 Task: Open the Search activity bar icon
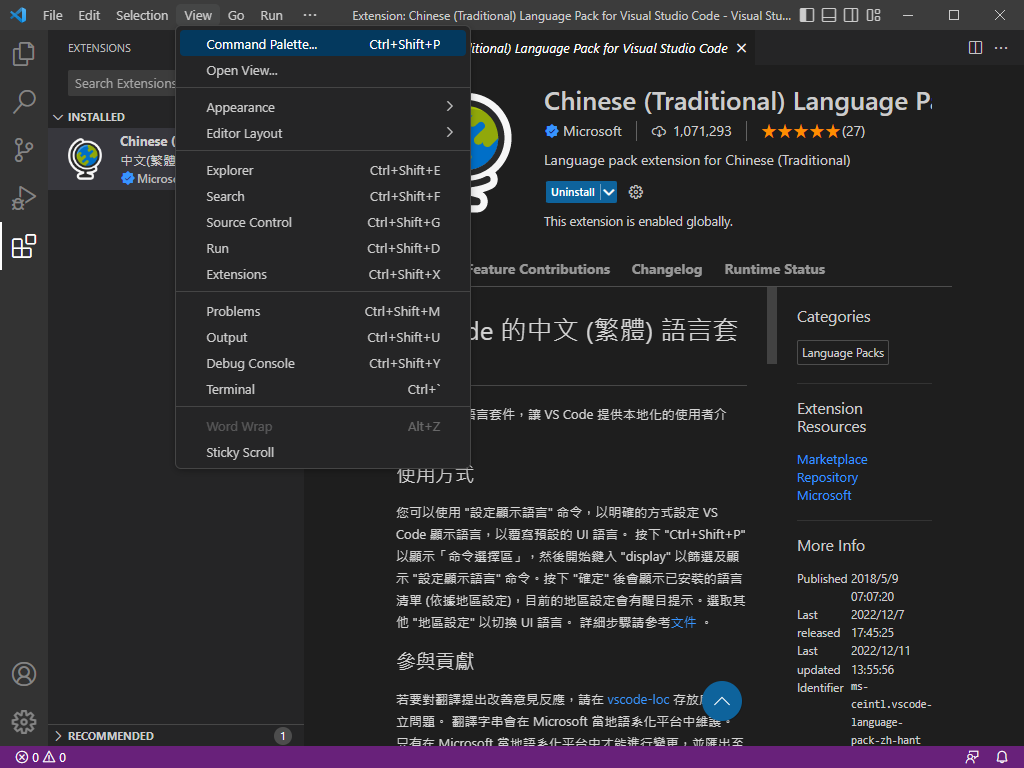click(x=24, y=102)
